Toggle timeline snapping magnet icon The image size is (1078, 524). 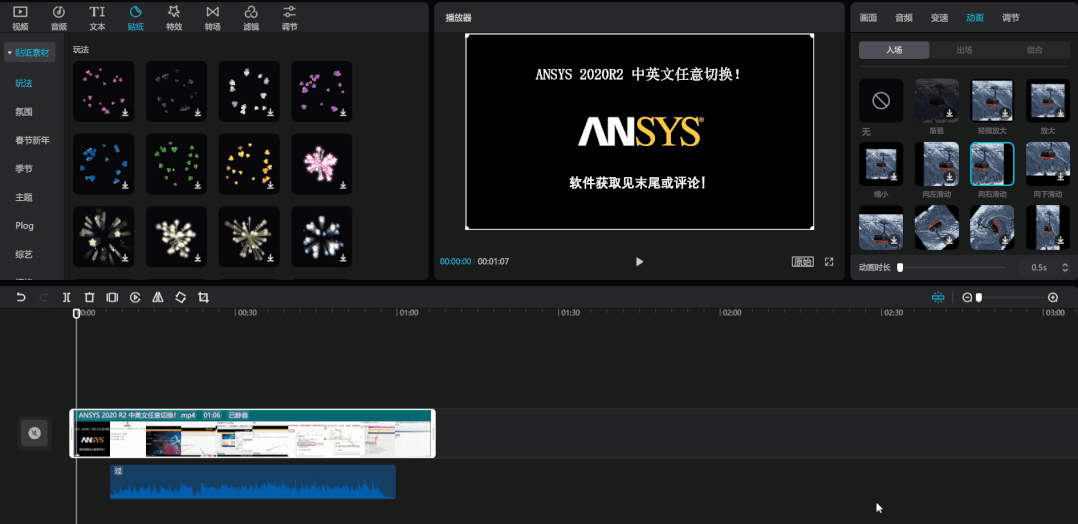pyautogui.click(x=937, y=297)
